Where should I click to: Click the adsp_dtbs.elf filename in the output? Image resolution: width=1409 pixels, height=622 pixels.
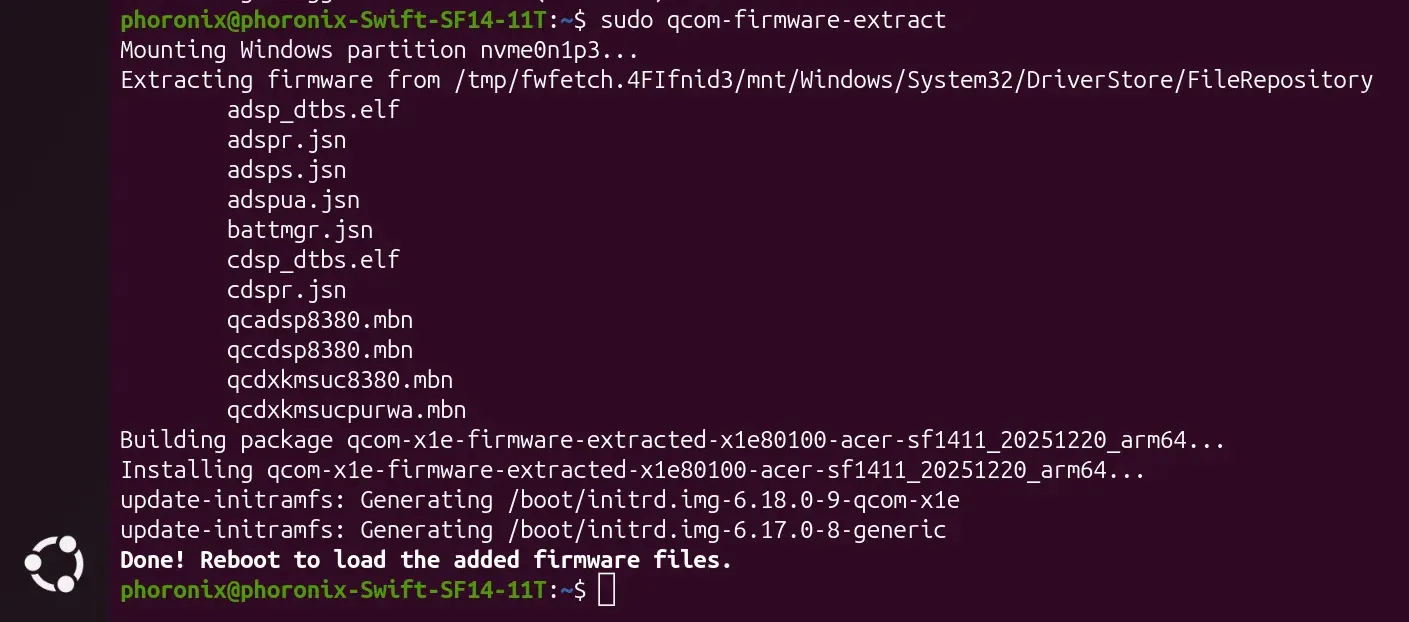[313, 110]
